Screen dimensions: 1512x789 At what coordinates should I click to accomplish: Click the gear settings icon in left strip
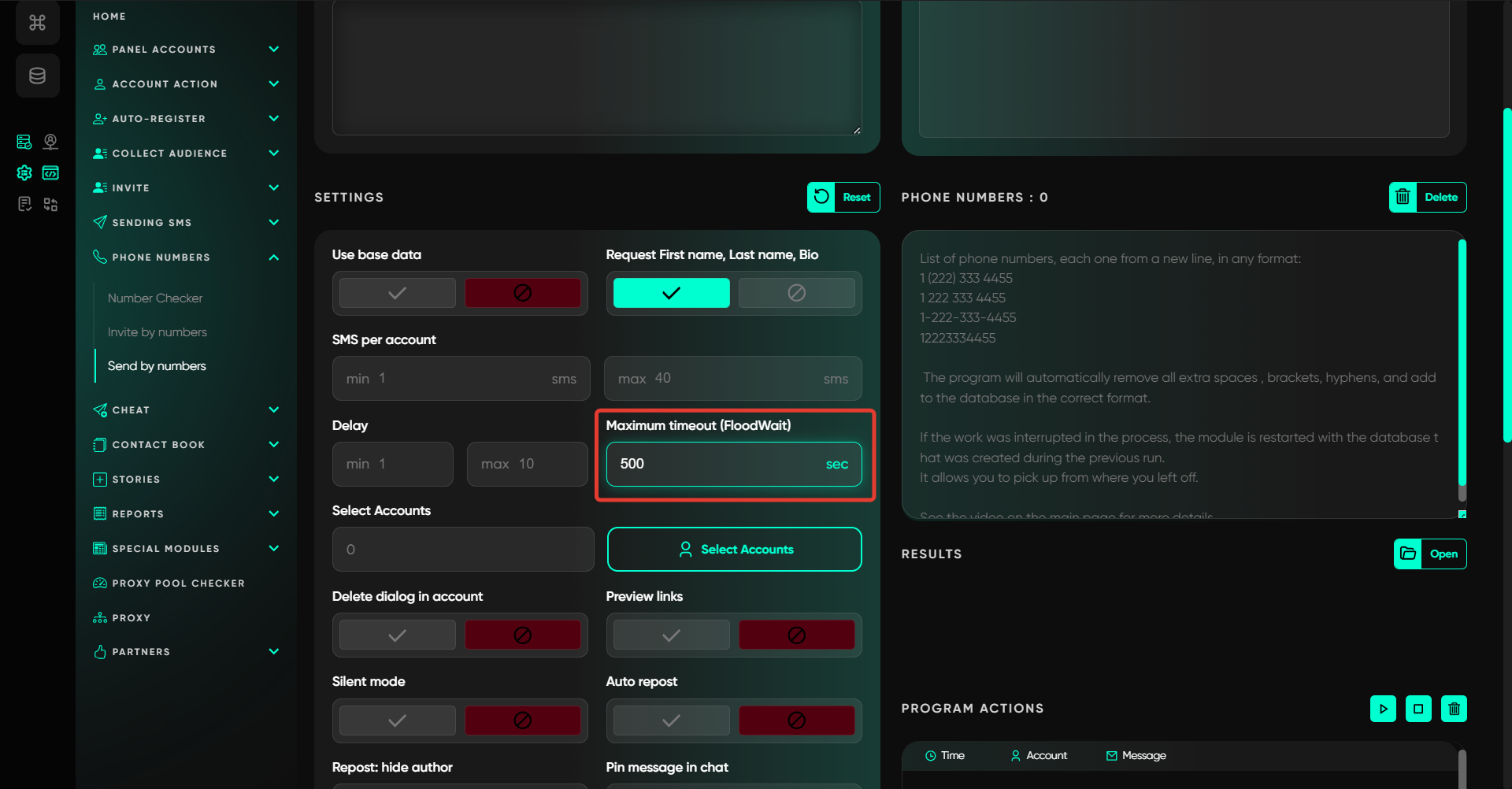click(24, 172)
